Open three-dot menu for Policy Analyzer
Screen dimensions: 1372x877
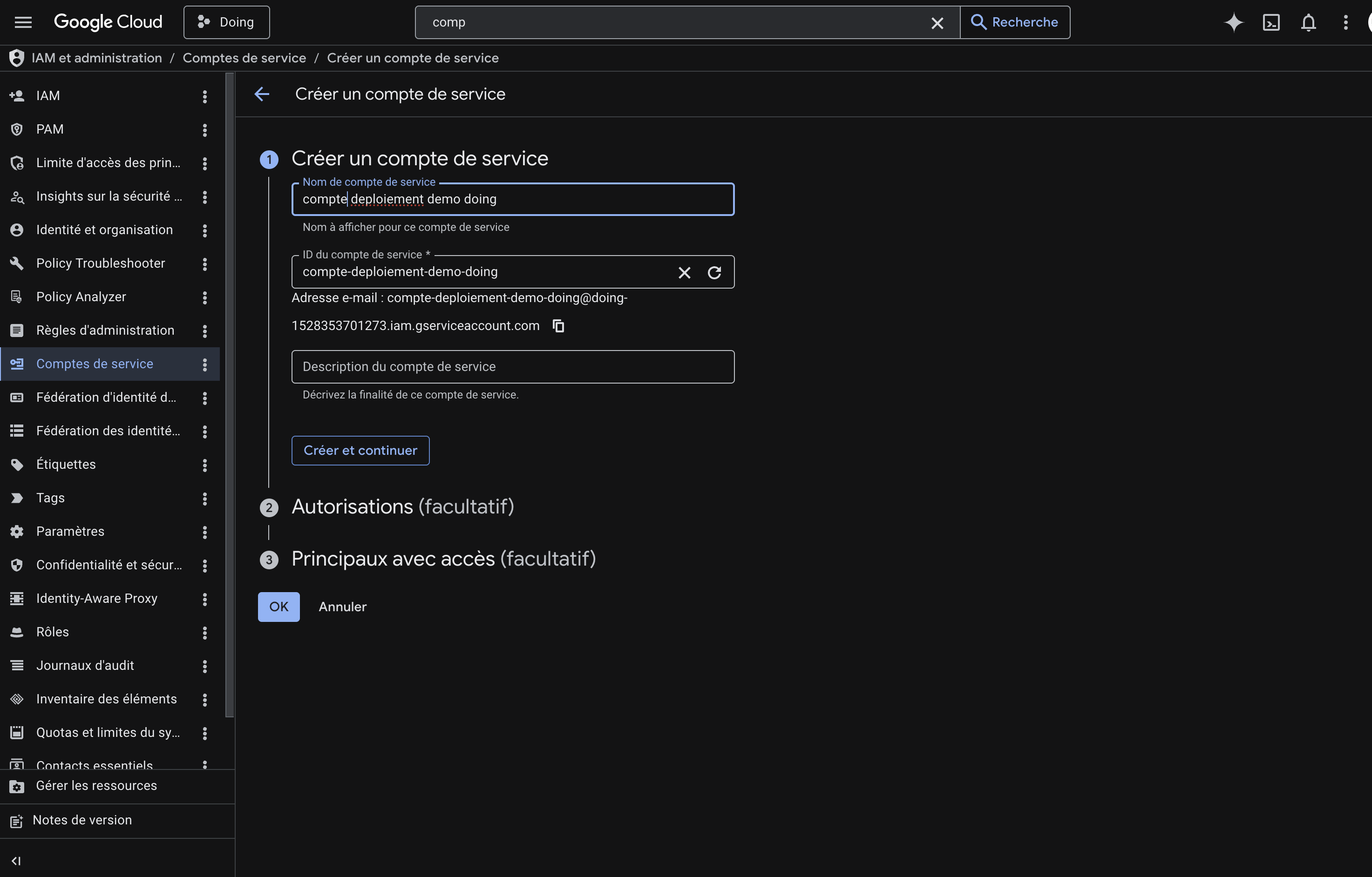point(204,297)
